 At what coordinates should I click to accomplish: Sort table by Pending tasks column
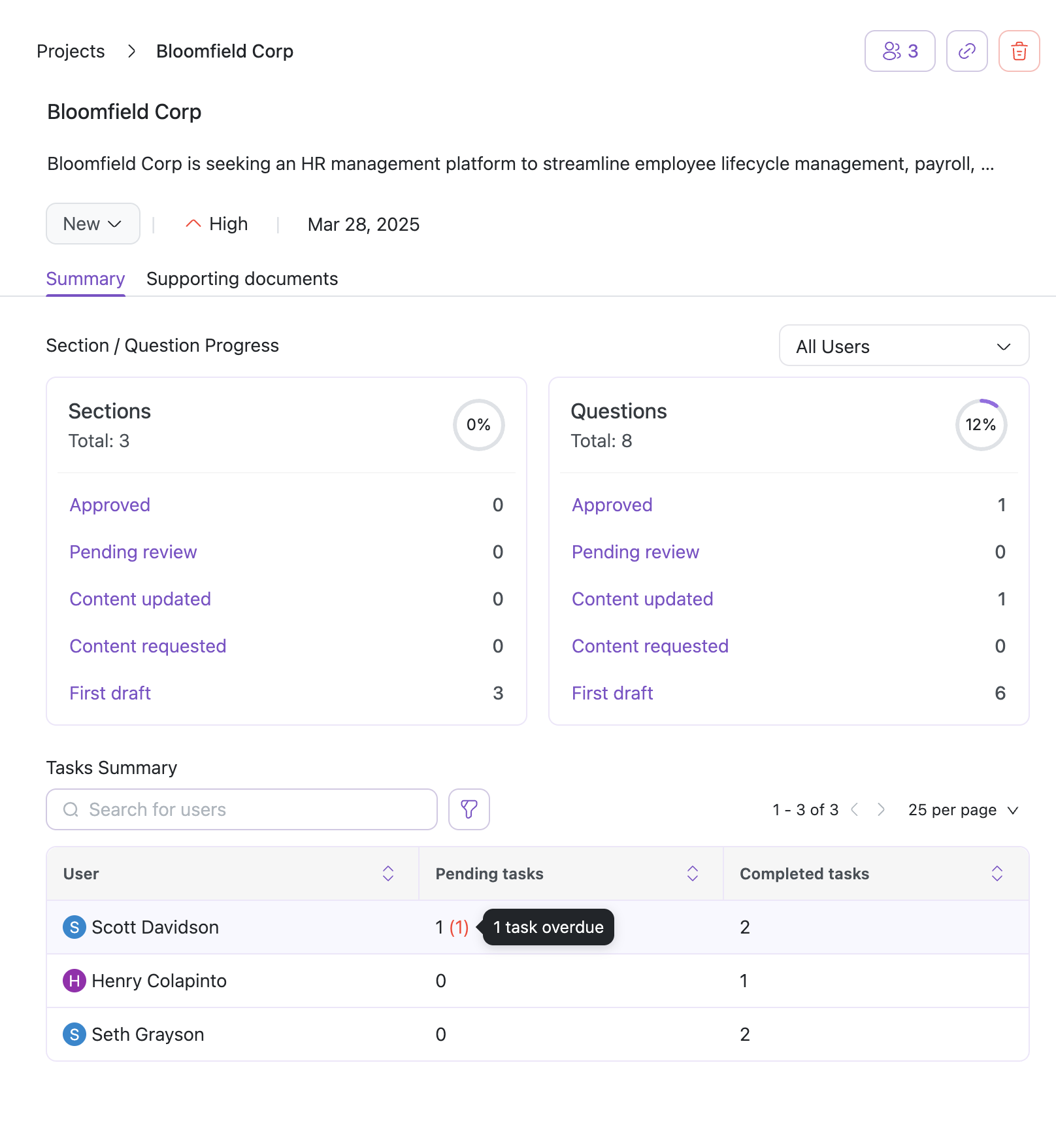[692, 873]
